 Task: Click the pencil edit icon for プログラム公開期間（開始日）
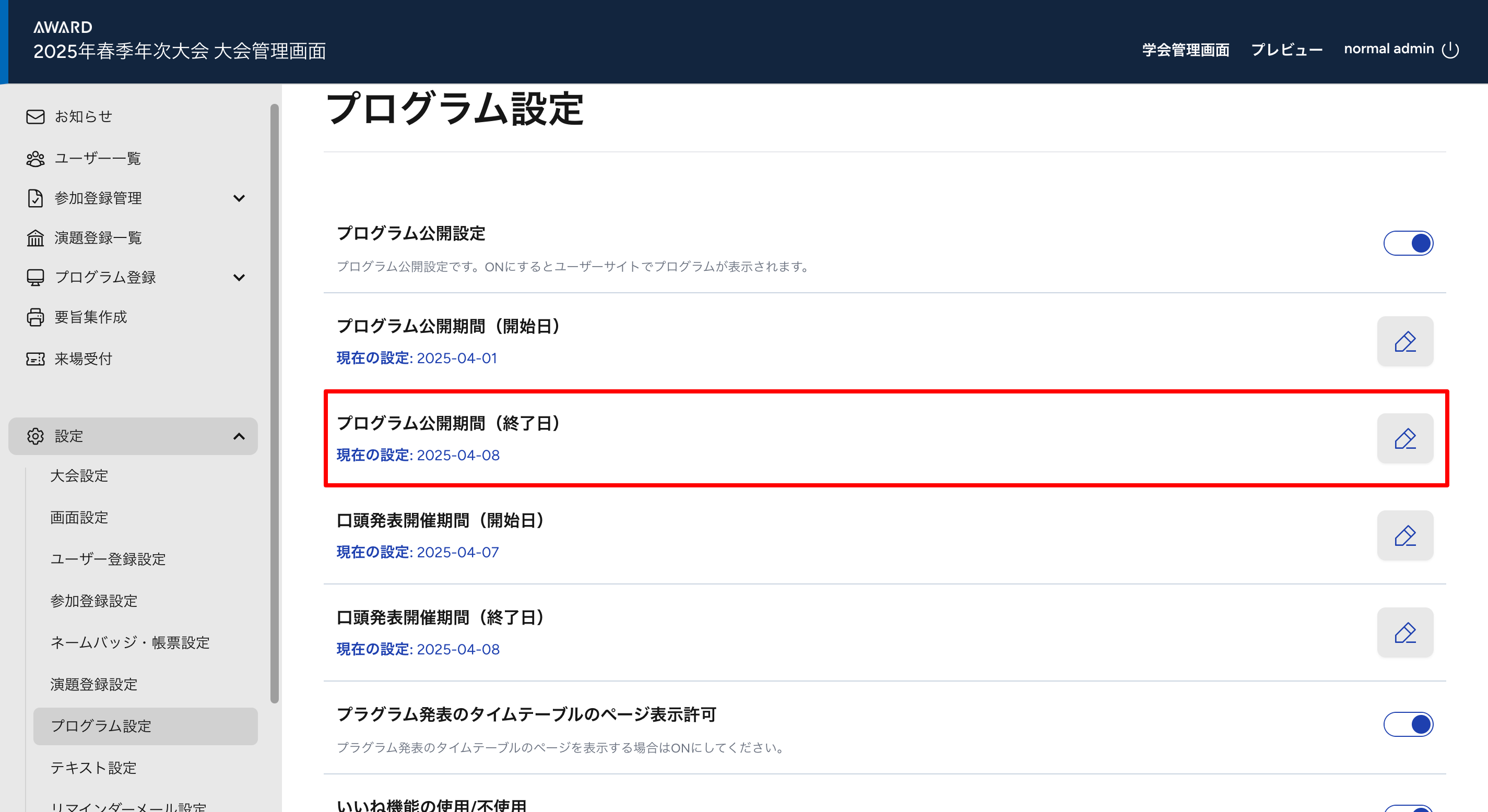[x=1405, y=341]
